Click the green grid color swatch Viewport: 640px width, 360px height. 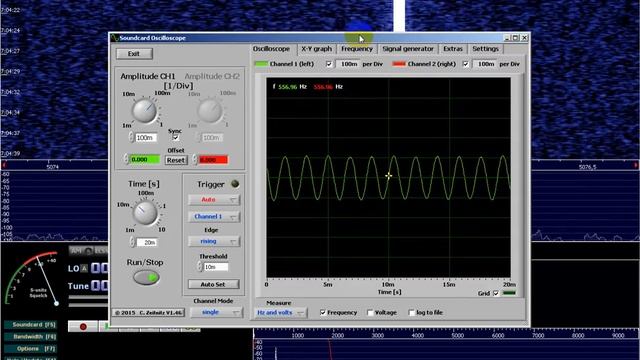pos(509,293)
